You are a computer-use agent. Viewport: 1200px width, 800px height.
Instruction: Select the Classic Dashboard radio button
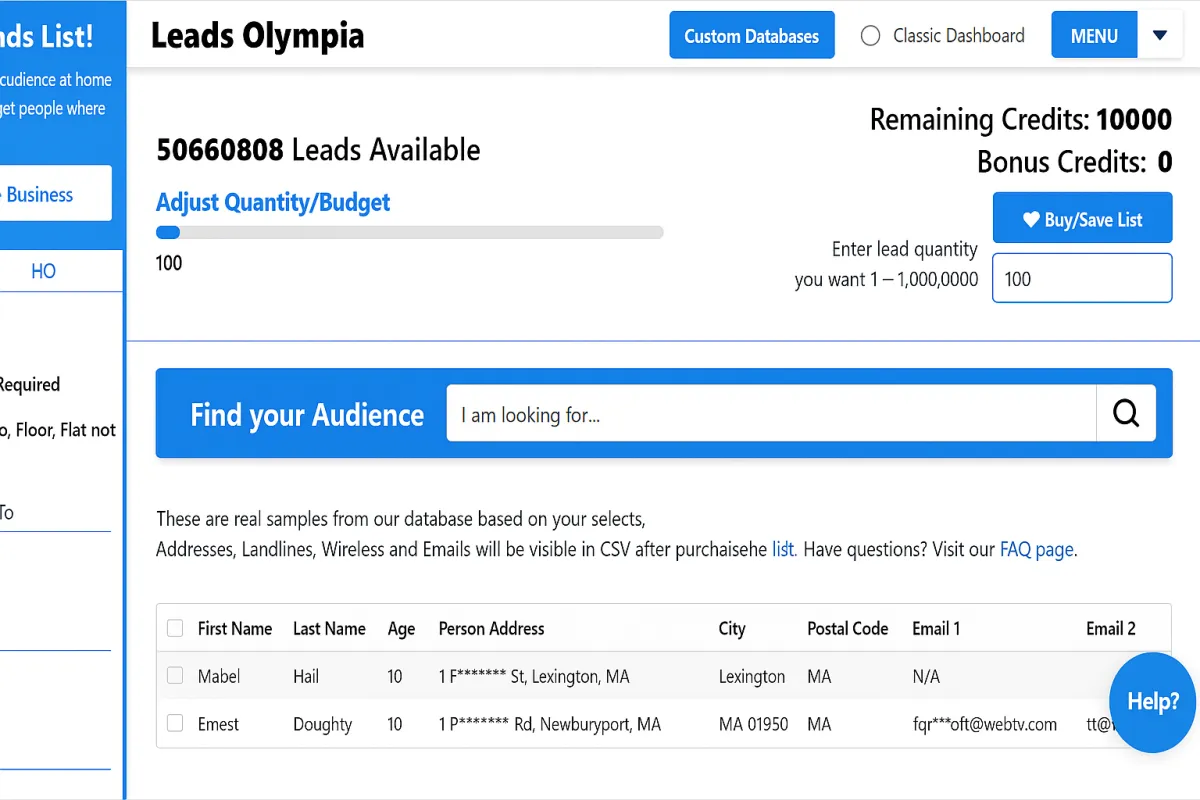point(871,36)
